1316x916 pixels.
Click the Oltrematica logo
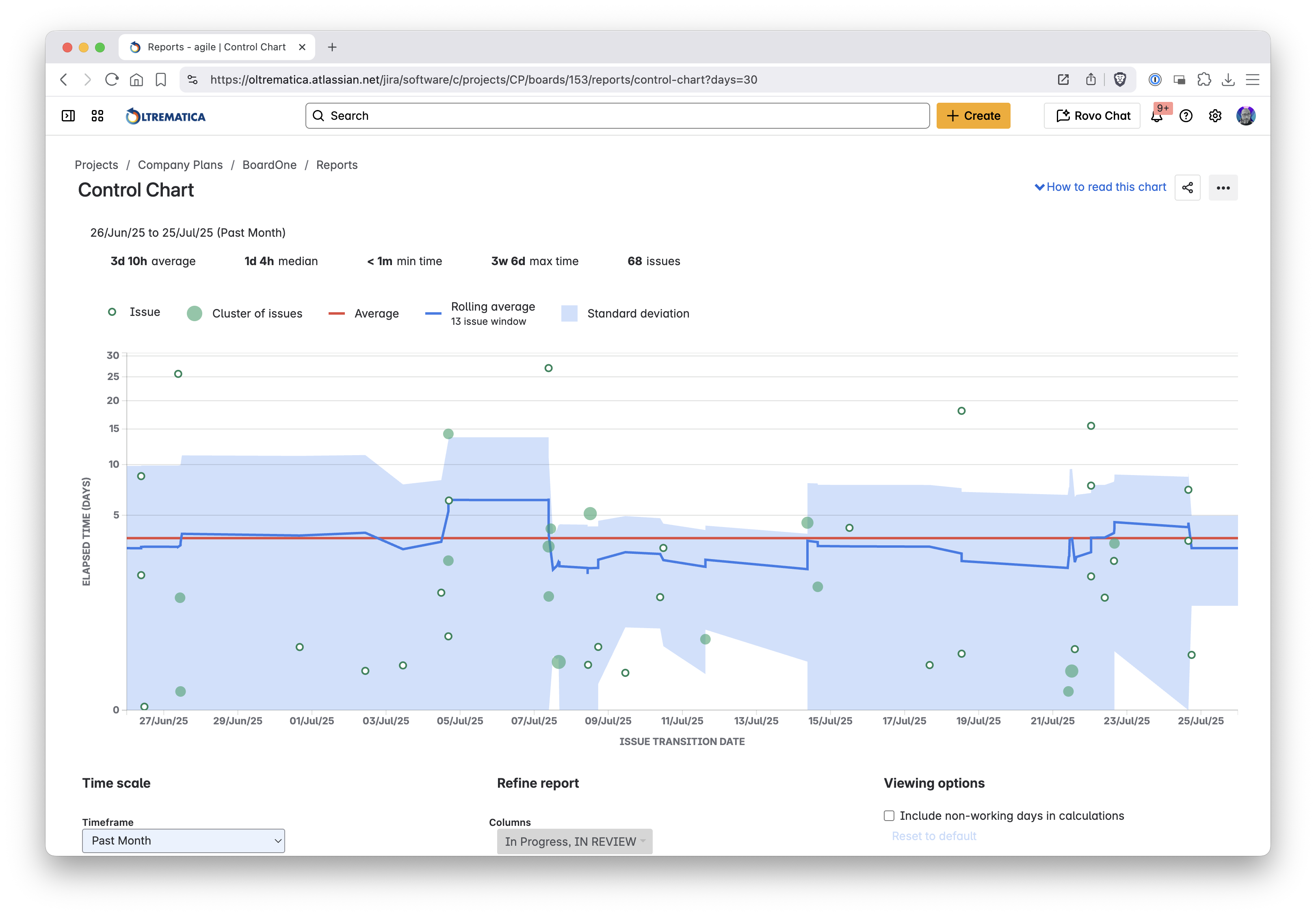pos(165,115)
